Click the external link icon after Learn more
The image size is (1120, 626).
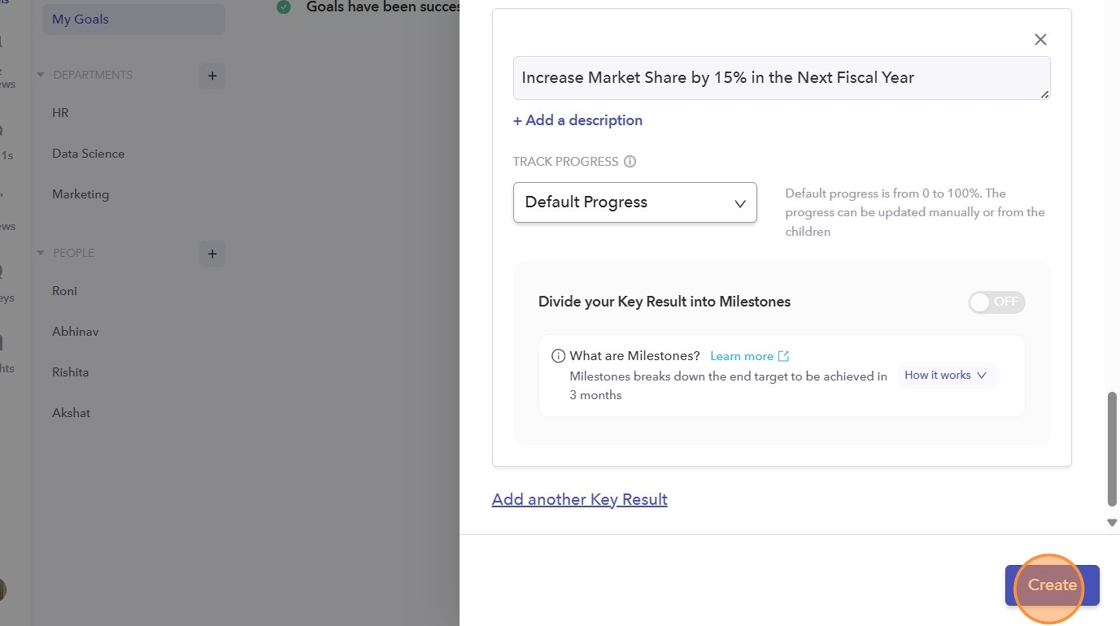point(783,356)
